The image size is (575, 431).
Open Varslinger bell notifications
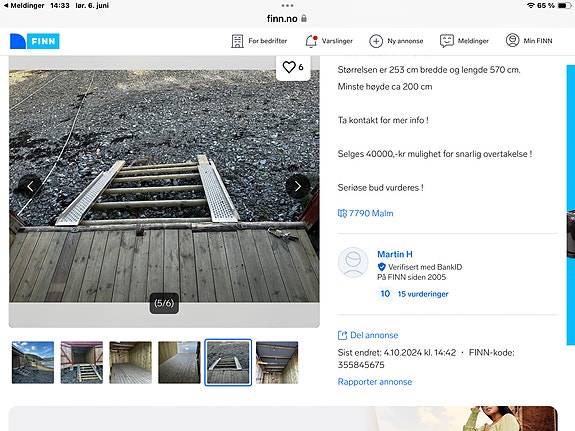(311, 41)
